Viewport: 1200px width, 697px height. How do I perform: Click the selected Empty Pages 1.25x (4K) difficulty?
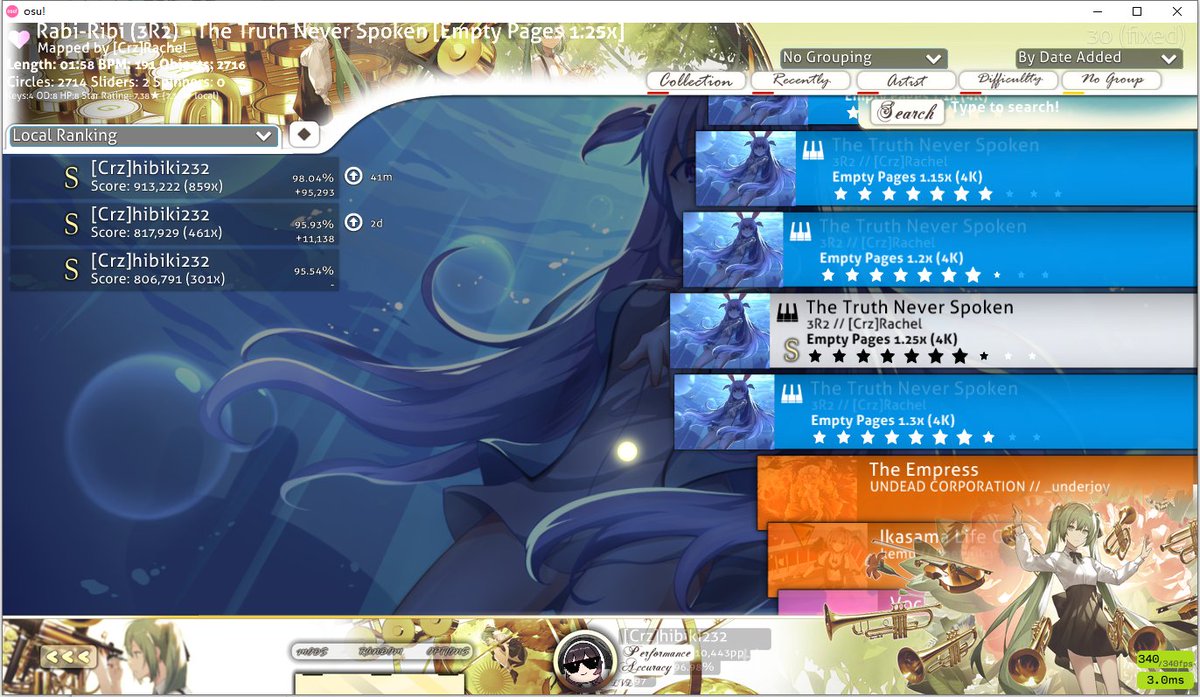pyautogui.click(x=932, y=331)
